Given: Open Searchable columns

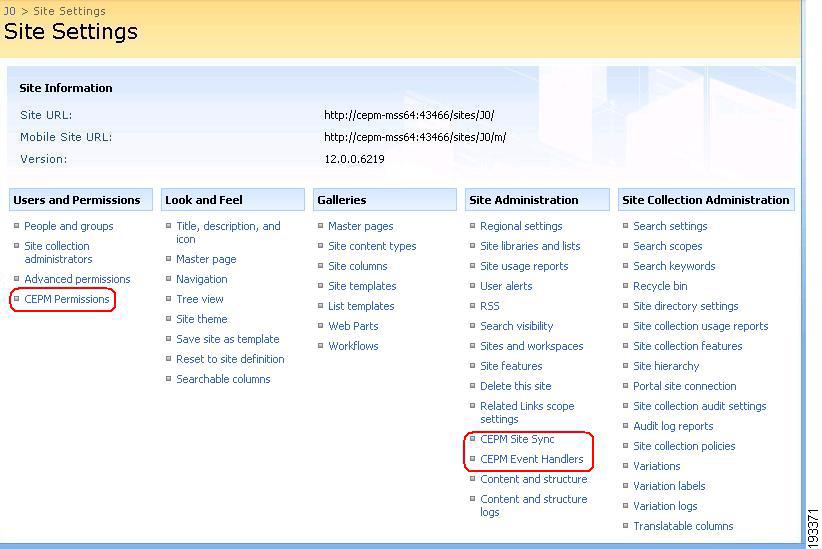Looking at the screenshot, I should 223,379.
